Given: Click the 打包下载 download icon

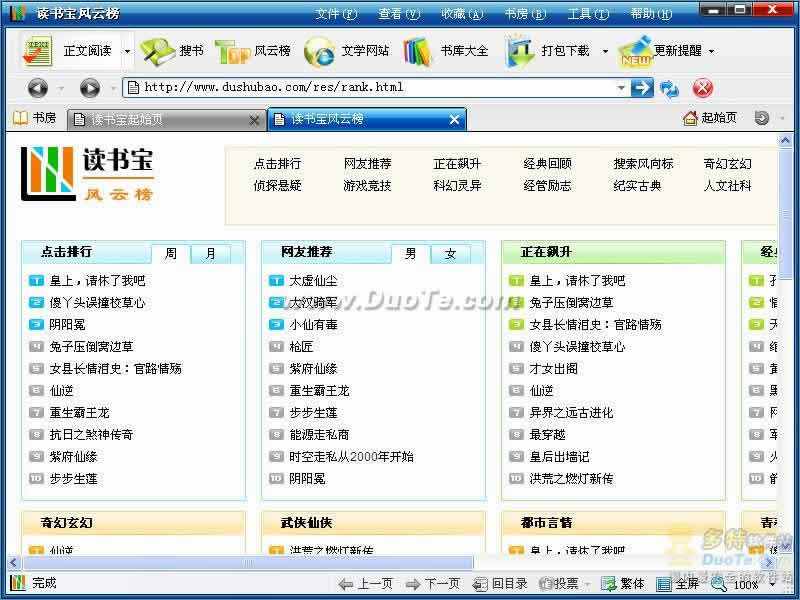Looking at the screenshot, I should tap(519, 51).
